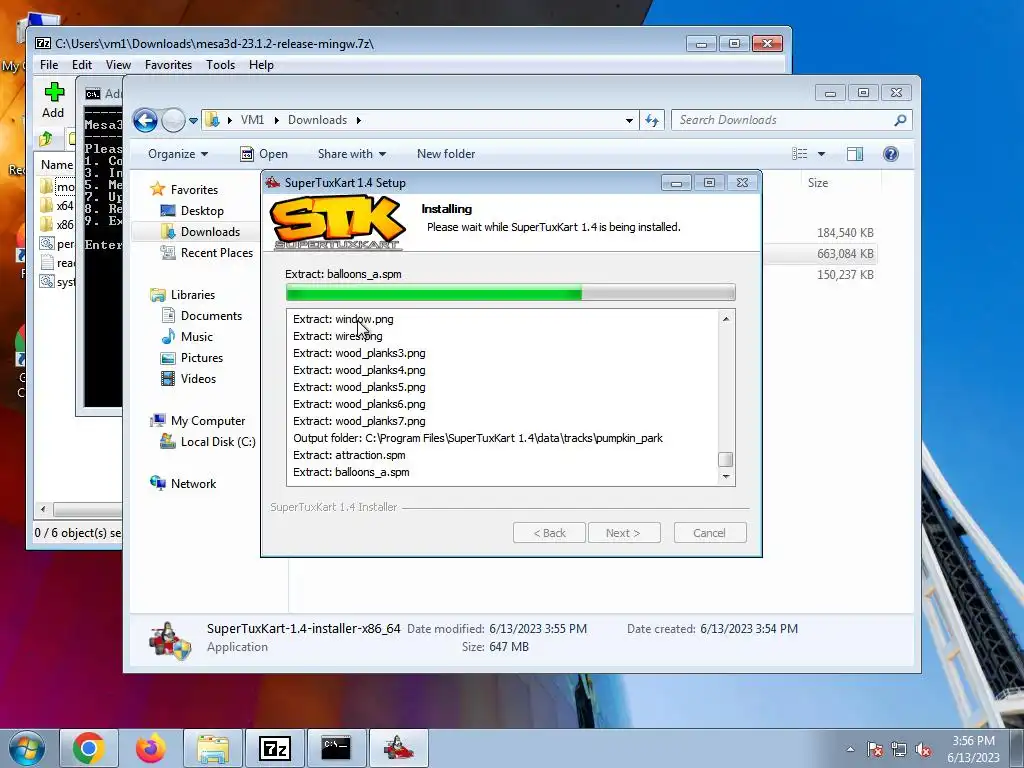Open the Share with dropdown
Viewport: 1024px width, 768px height.
click(x=352, y=154)
